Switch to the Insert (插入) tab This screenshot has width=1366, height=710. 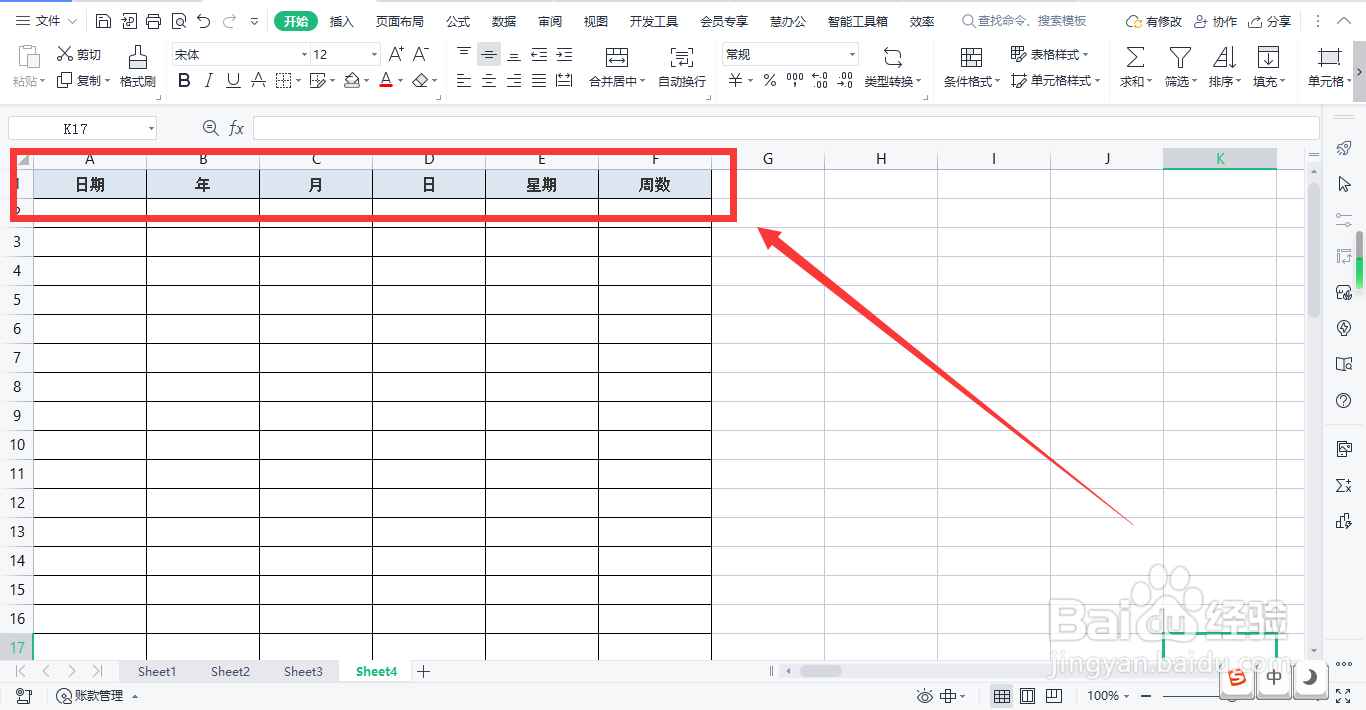pos(342,21)
